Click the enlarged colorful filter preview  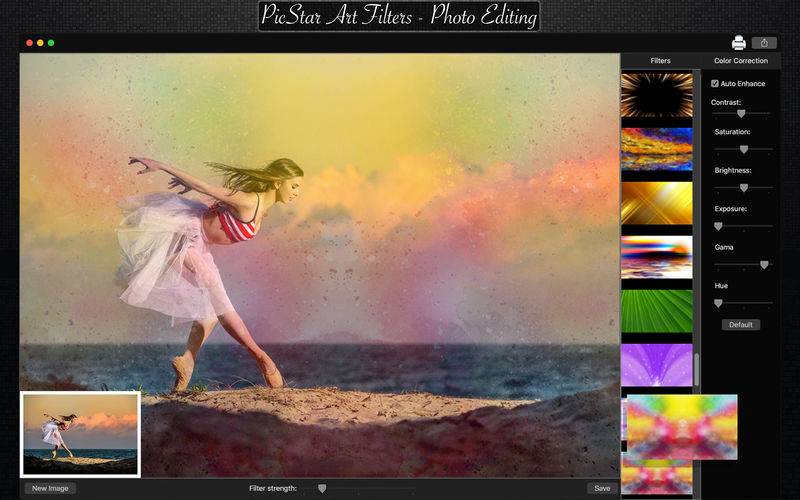coord(682,427)
